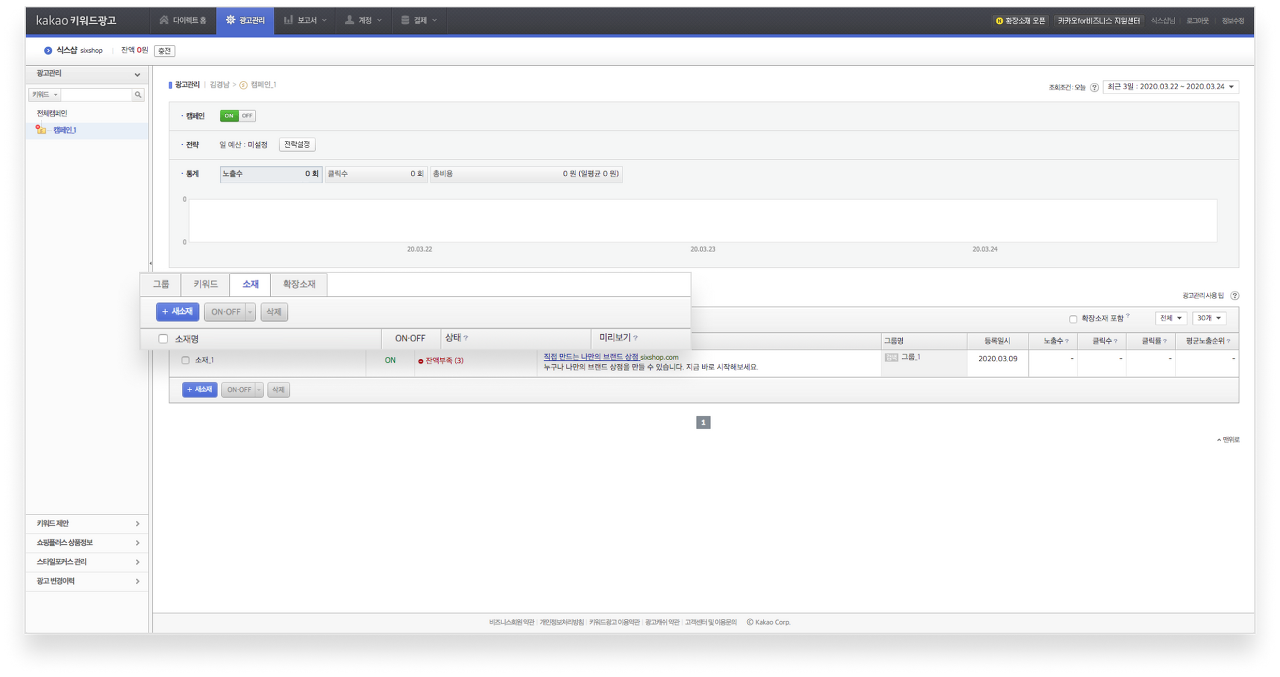Viewport: 1280px width, 677px height.
Task: Enable the 확장소재 포함 checkbox
Action: point(1073,319)
